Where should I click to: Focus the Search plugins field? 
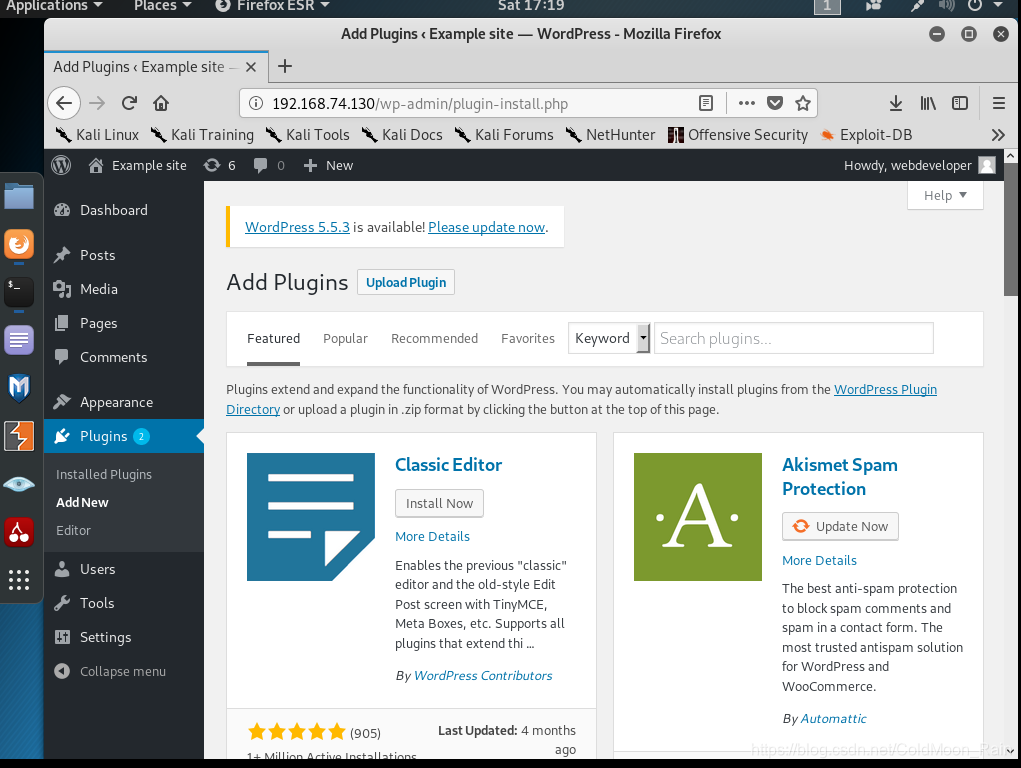point(793,338)
